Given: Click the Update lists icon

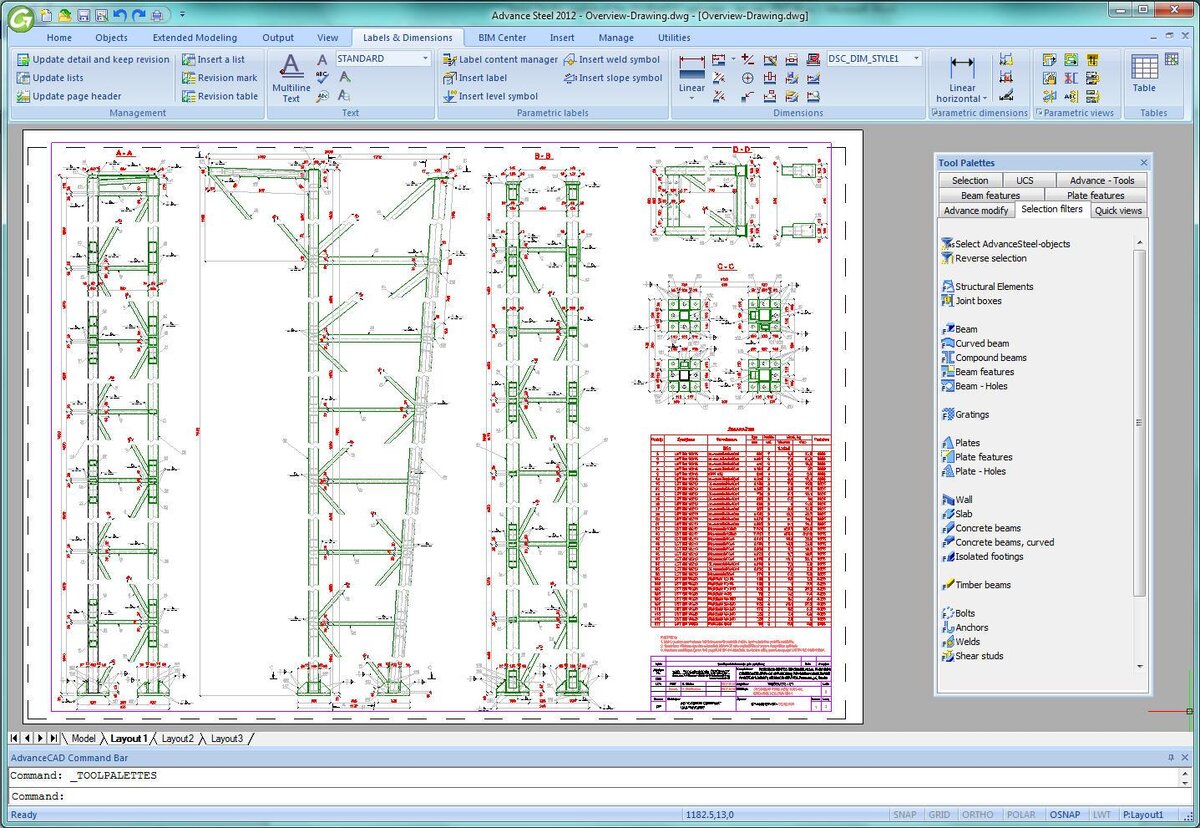Looking at the screenshot, I should tap(23, 78).
